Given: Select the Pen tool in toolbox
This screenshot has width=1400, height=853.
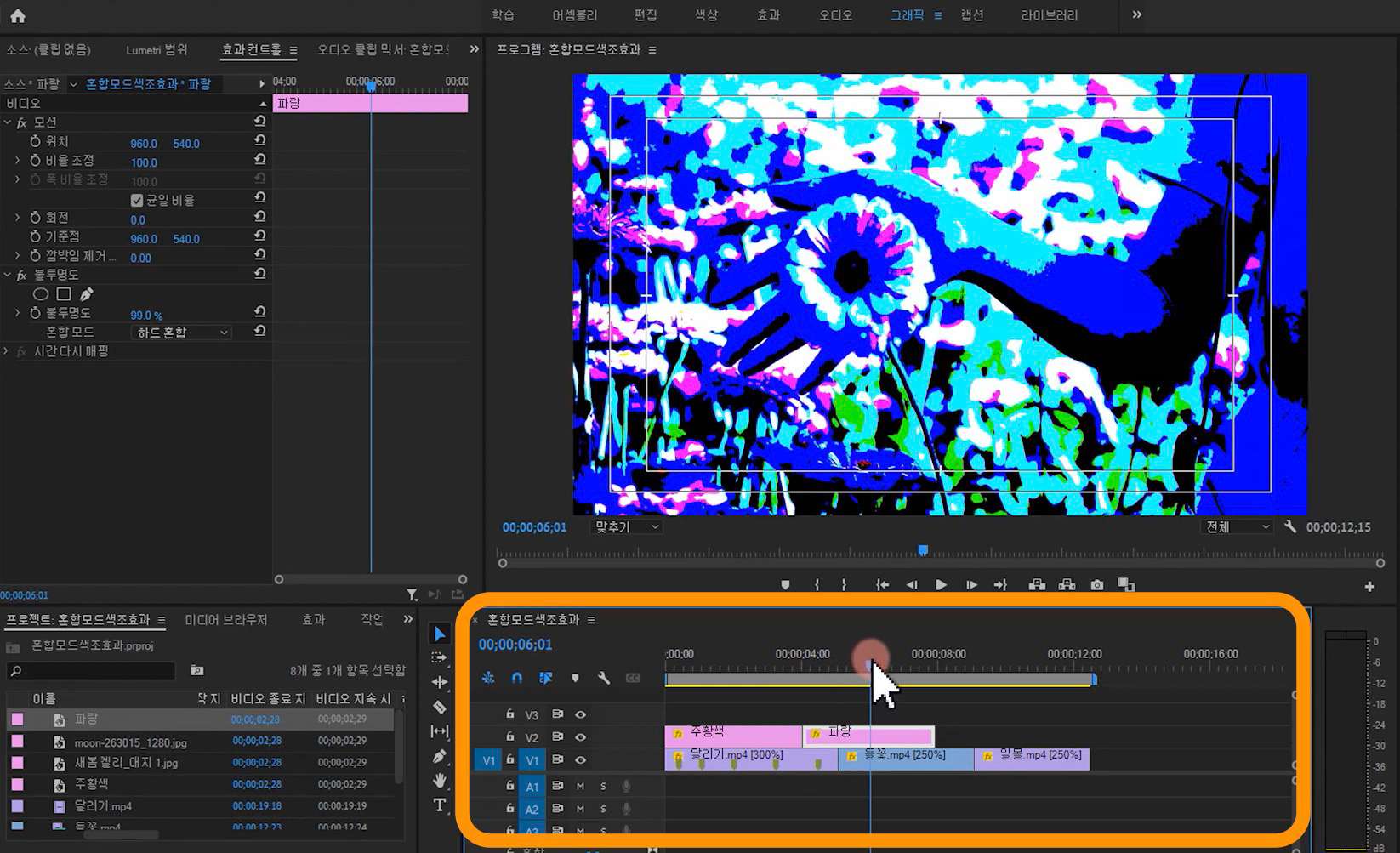Looking at the screenshot, I should tap(440, 756).
